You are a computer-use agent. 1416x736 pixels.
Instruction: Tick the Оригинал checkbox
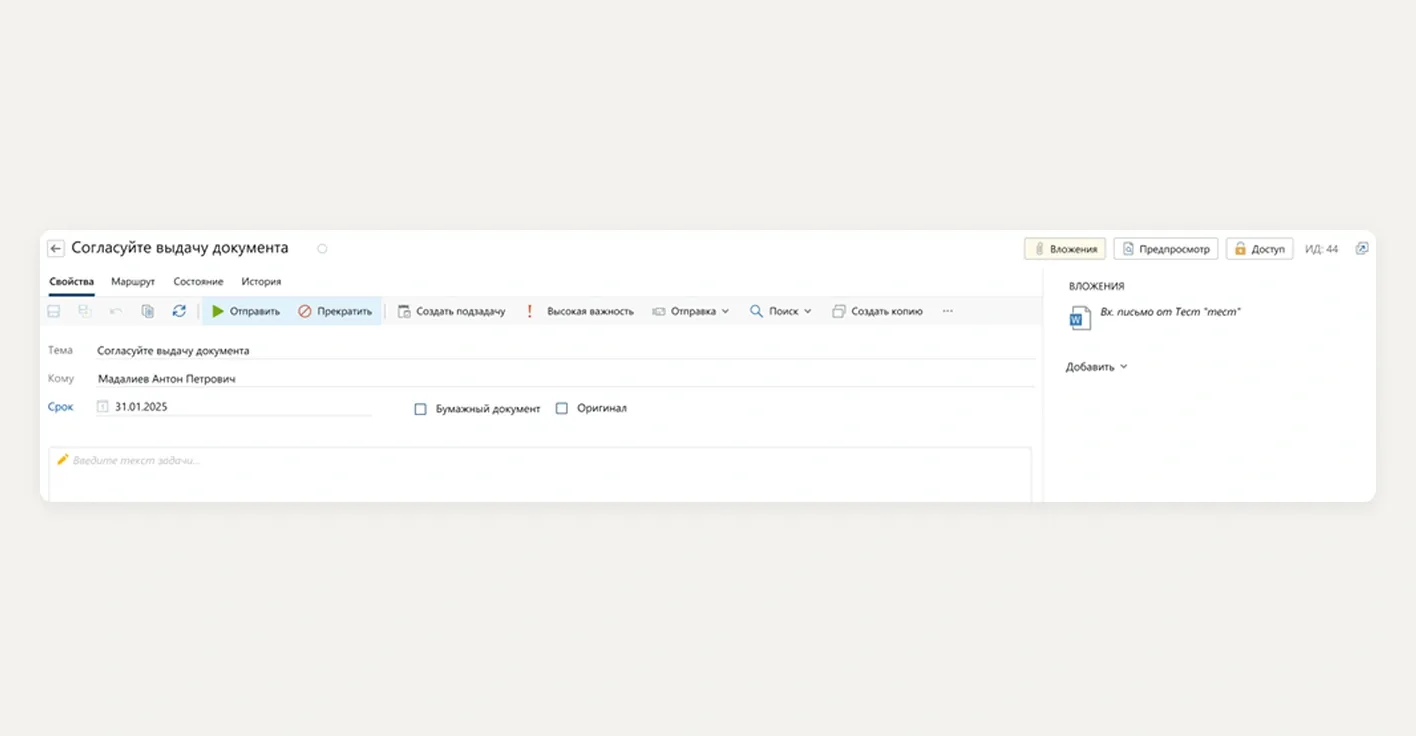(x=562, y=409)
